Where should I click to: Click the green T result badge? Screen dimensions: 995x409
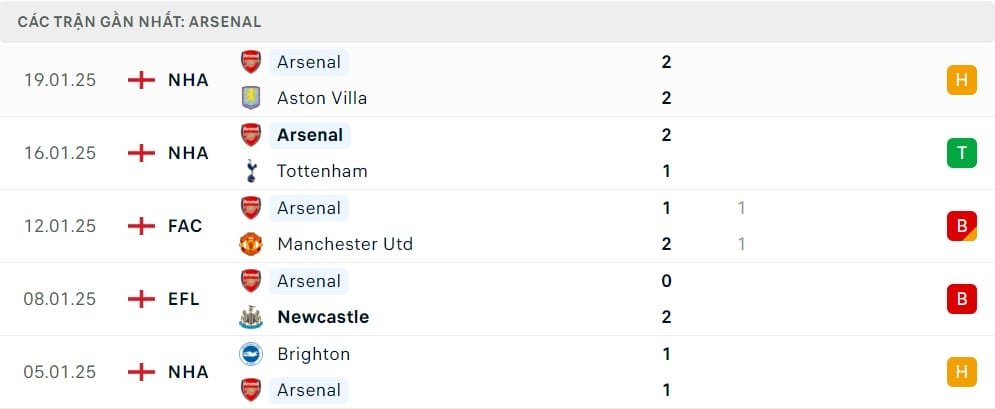pyautogui.click(x=961, y=153)
